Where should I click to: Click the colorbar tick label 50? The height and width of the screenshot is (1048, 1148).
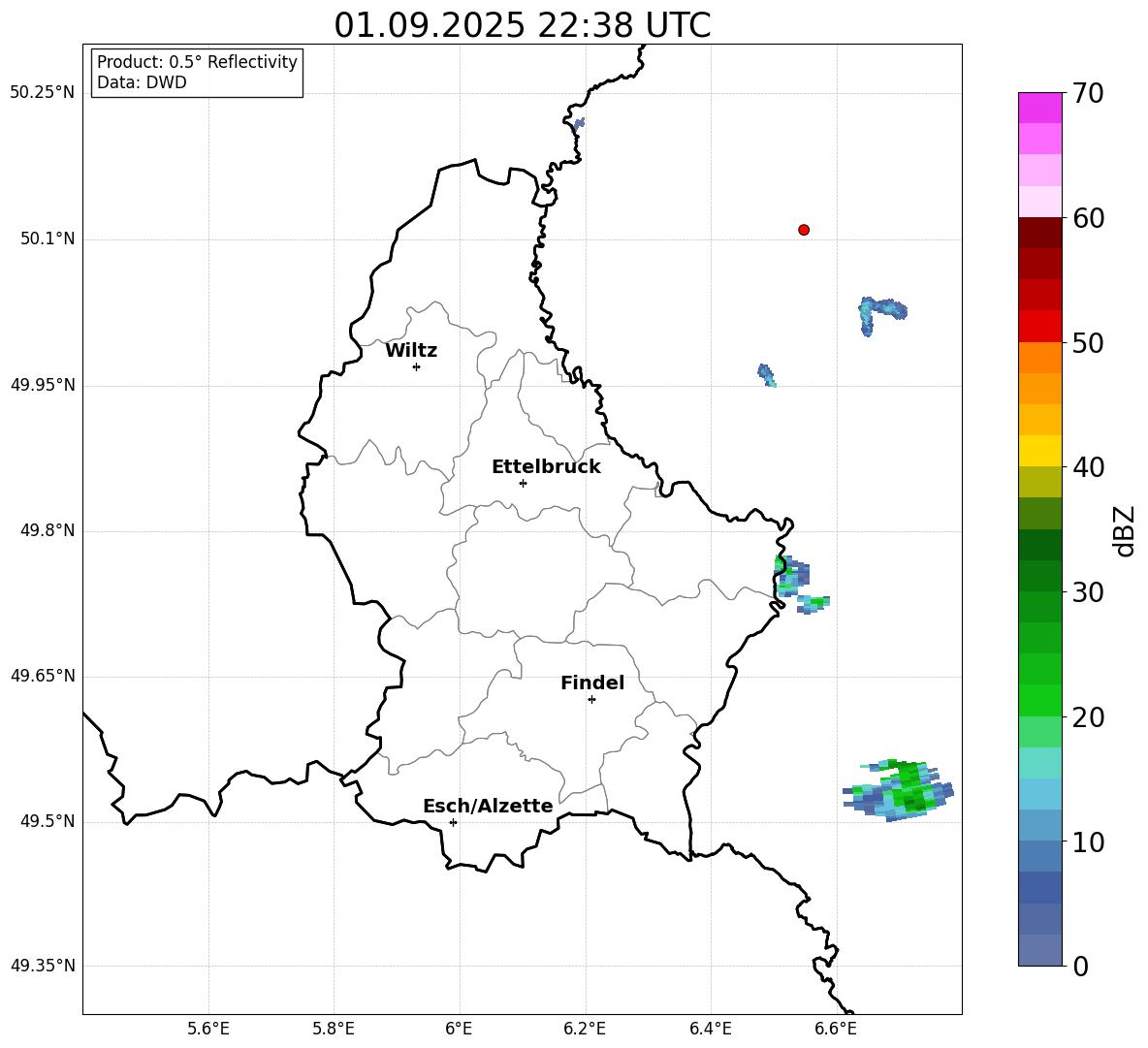(1088, 343)
